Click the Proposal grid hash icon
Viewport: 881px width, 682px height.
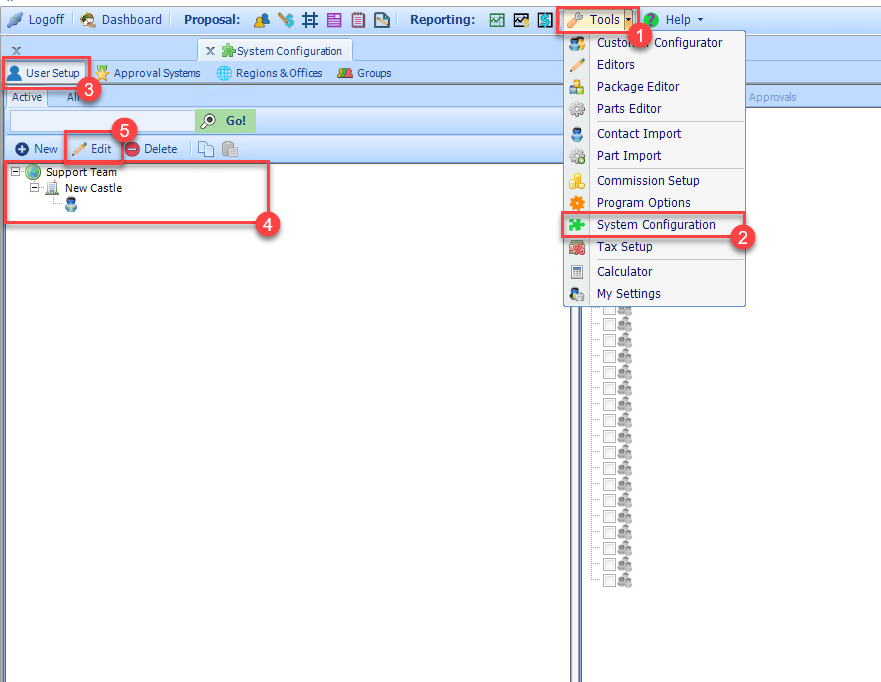pyautogui.click(x=310, y=20)
